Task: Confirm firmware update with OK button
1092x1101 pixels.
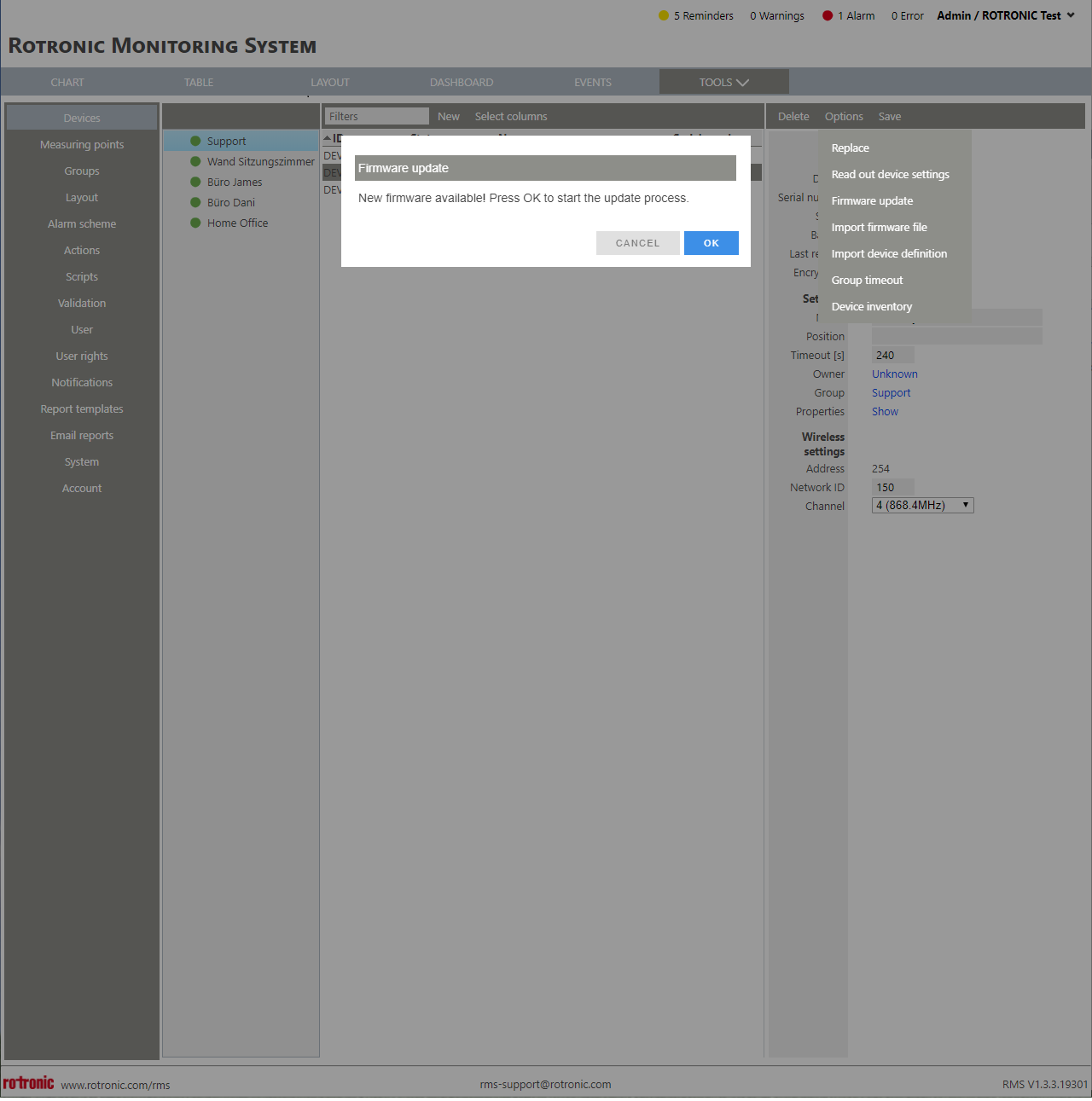Action: pyautogui.click(x=711, y=243)
